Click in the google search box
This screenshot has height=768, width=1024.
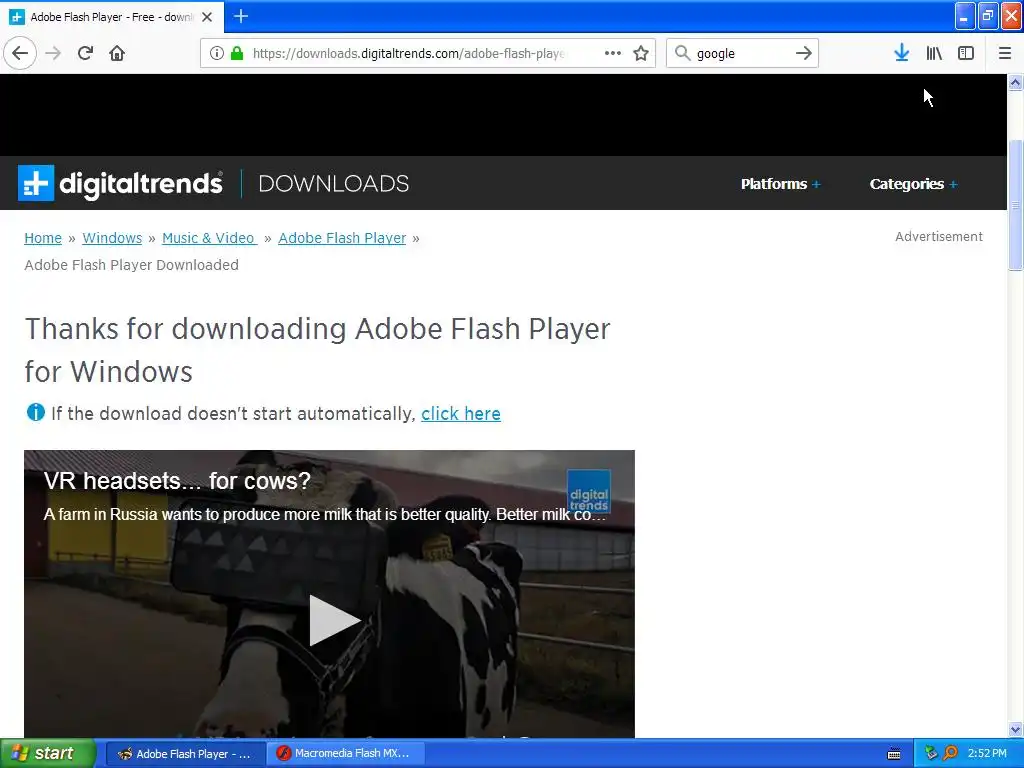coord(741,53)
